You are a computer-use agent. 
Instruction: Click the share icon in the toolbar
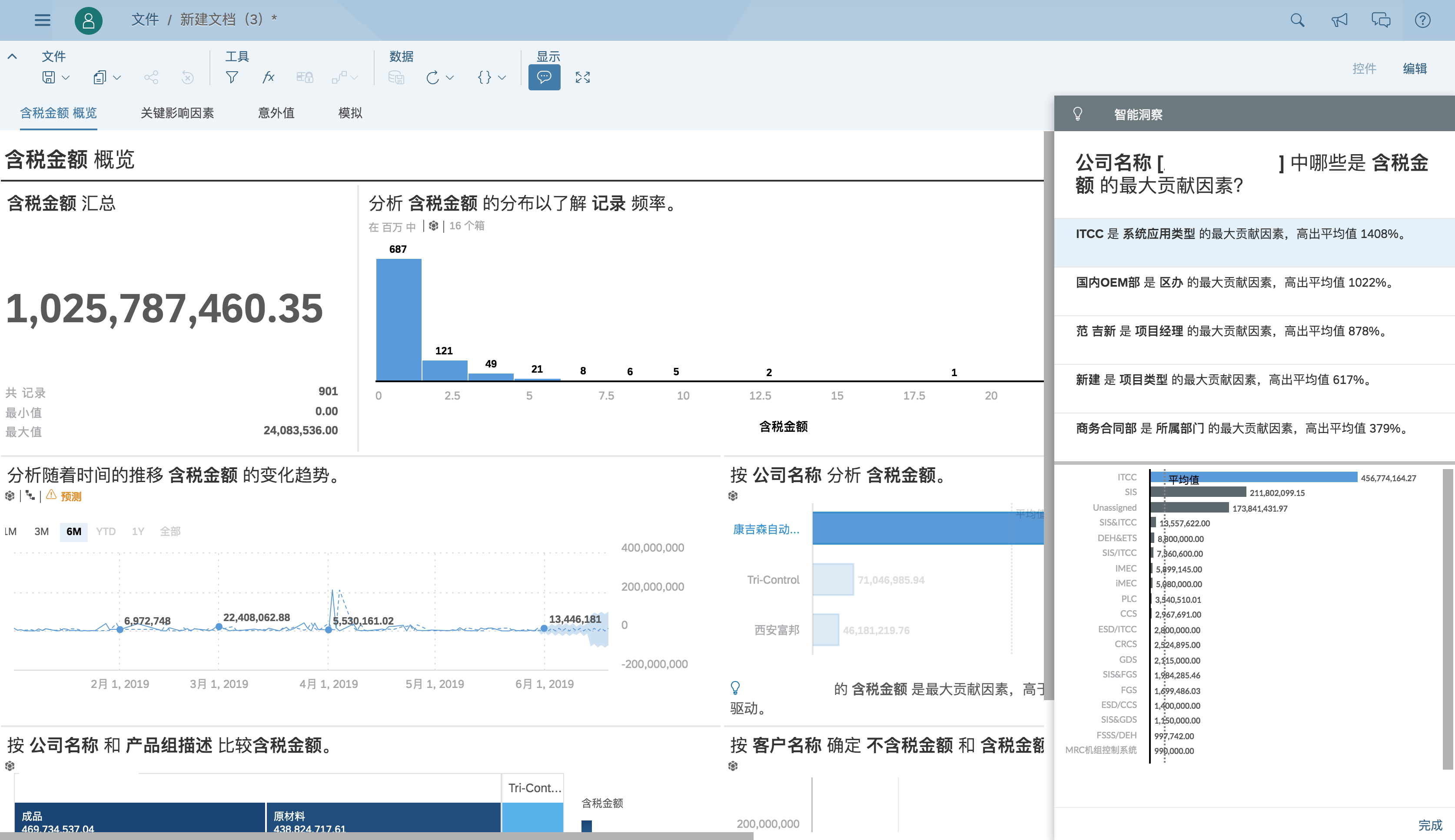click(151, 77)
